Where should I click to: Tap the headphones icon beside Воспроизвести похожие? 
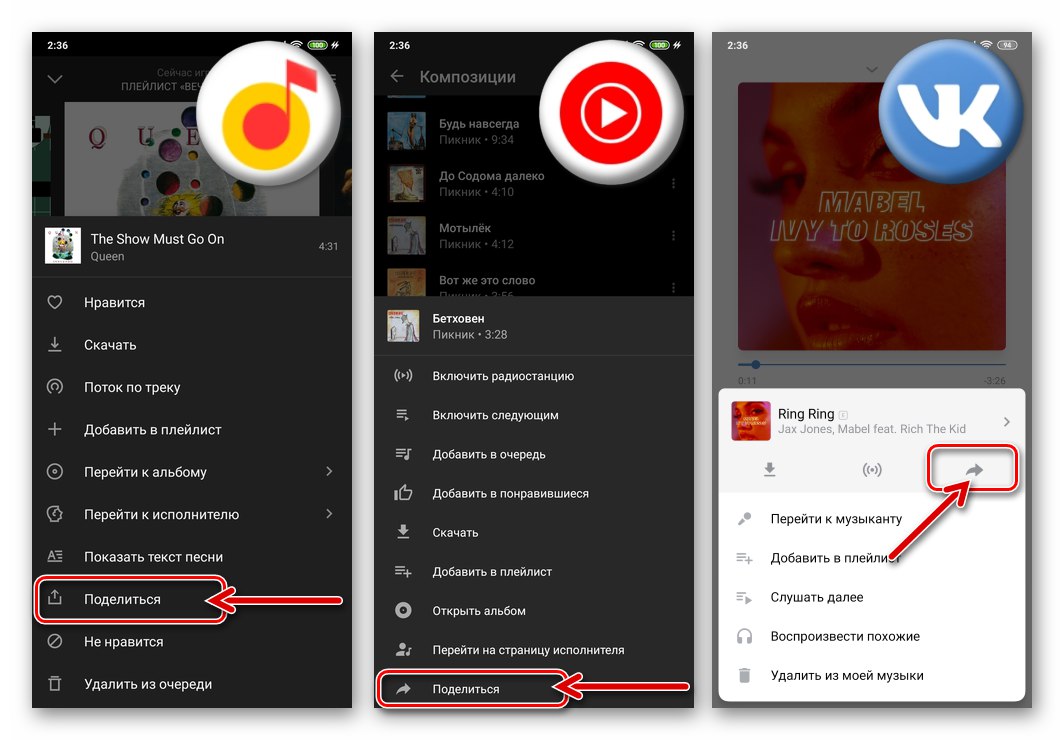click(744, 636)
